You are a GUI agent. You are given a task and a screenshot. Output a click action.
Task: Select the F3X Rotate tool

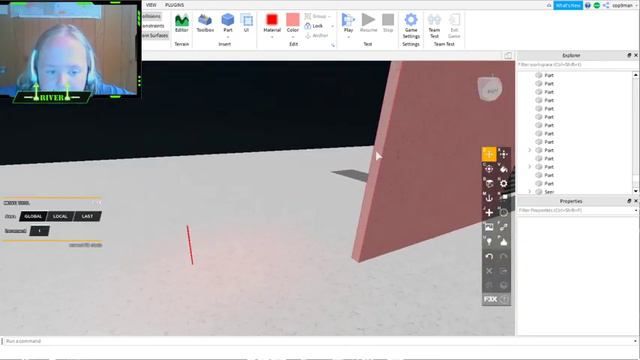tap(489, 169)
